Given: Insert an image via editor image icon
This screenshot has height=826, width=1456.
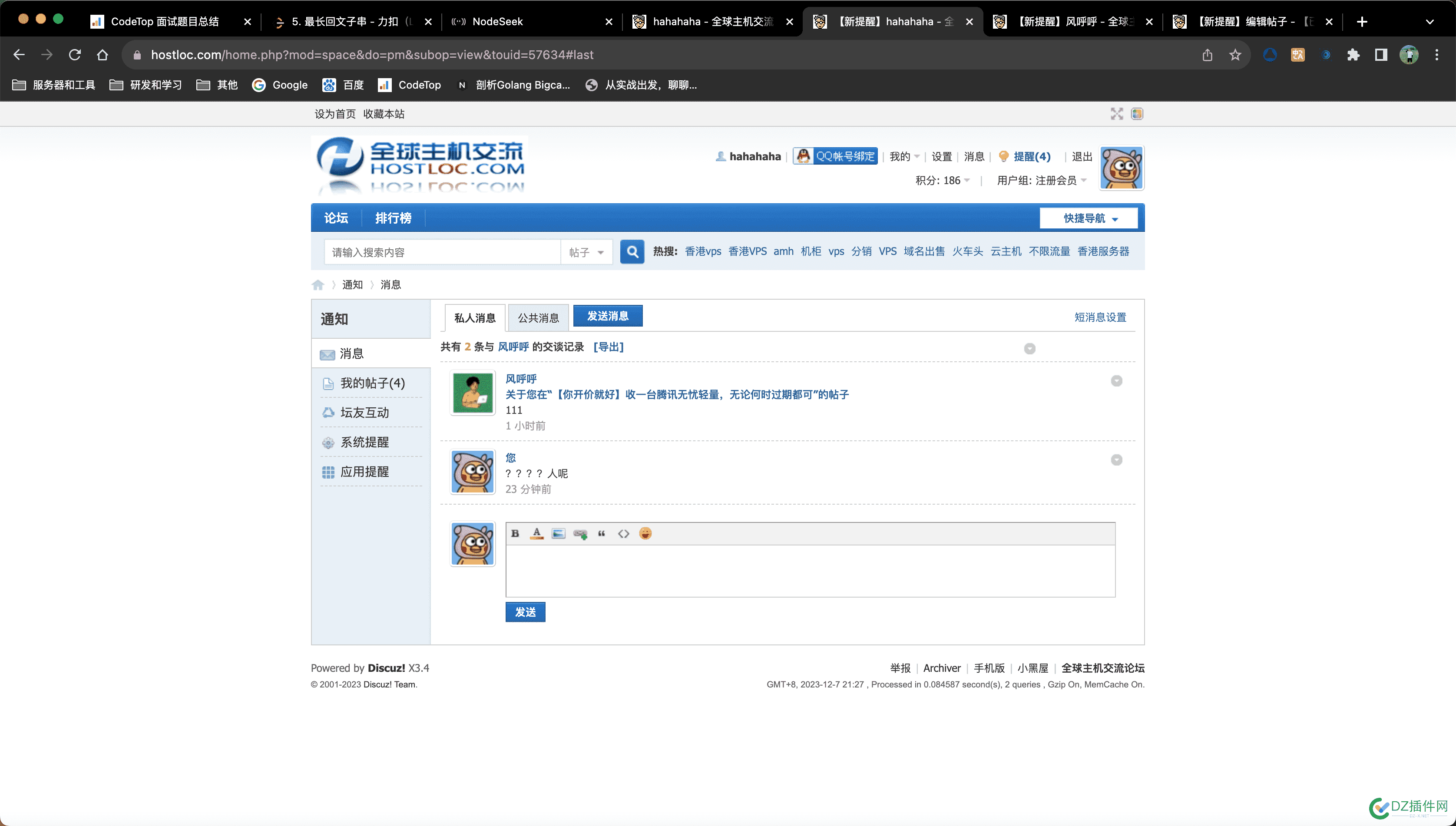Looking at the screenshot, I should click(558, 533).
